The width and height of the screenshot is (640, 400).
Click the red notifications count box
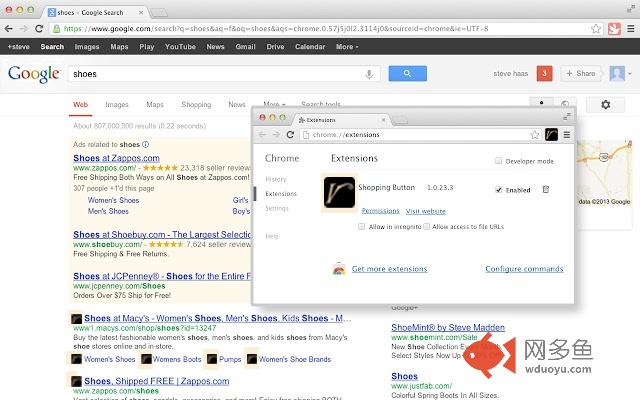click(545, 73)
